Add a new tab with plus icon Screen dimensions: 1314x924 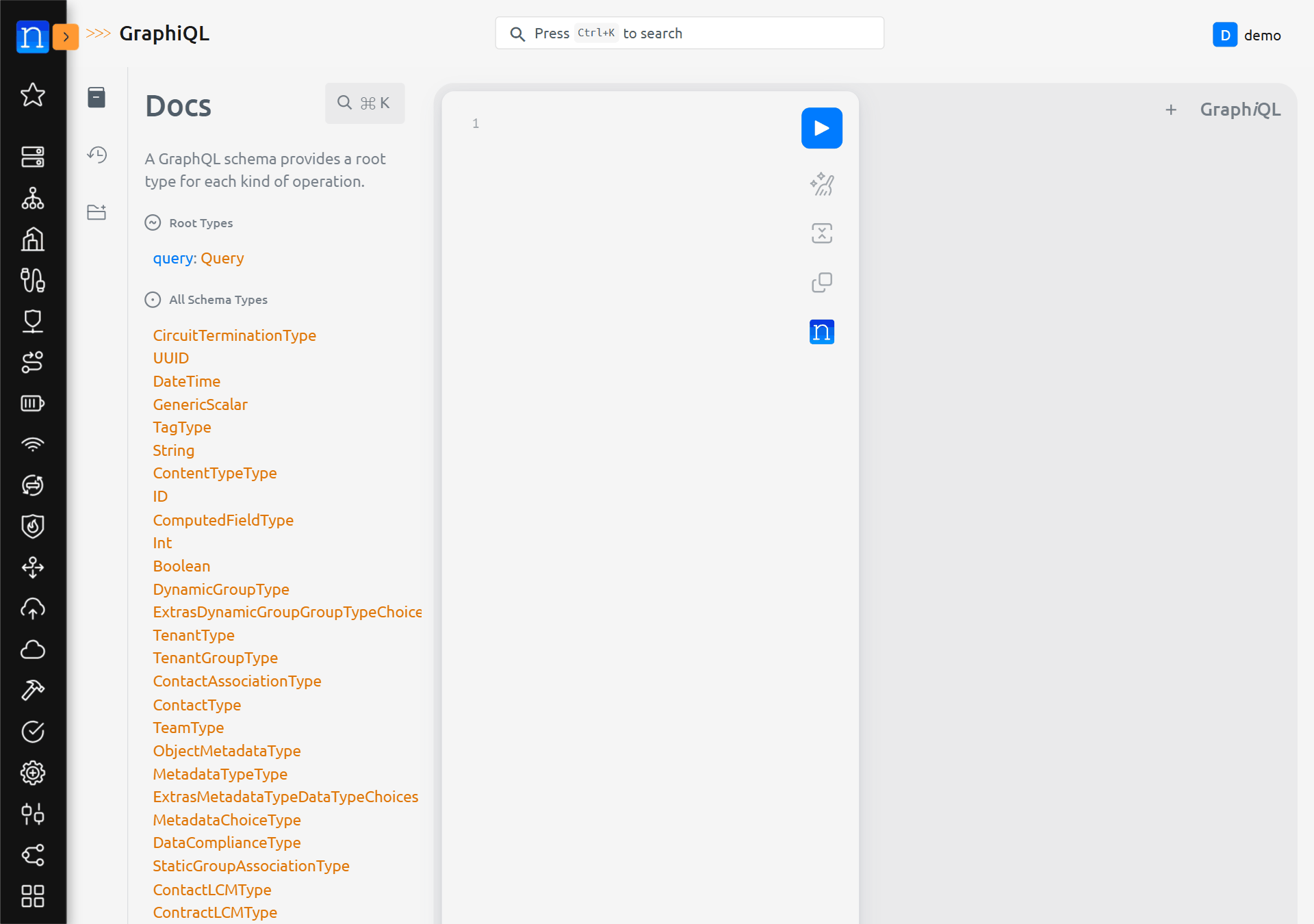(1171, 110)
